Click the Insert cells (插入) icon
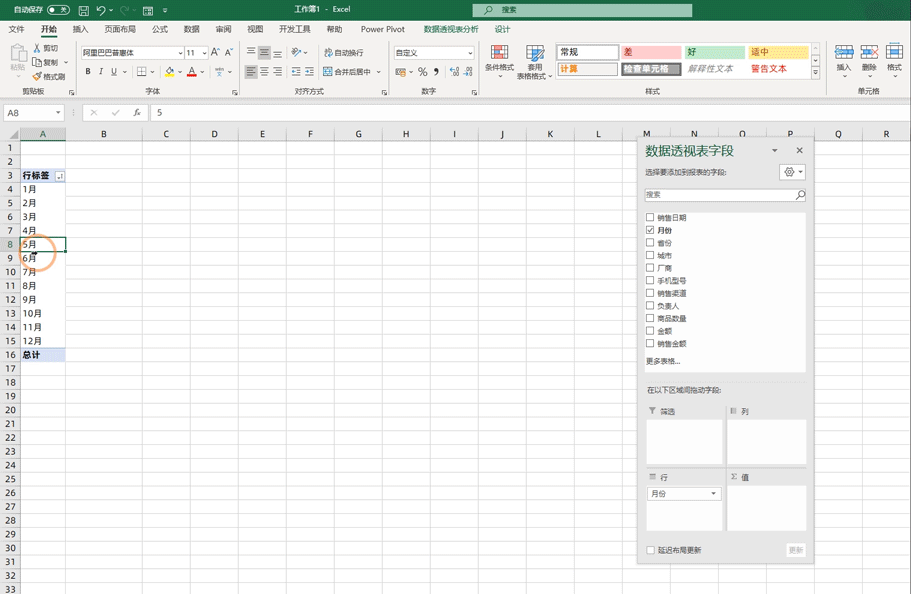Viewport: 911px width, 594px height. click(x=843, y=58)
